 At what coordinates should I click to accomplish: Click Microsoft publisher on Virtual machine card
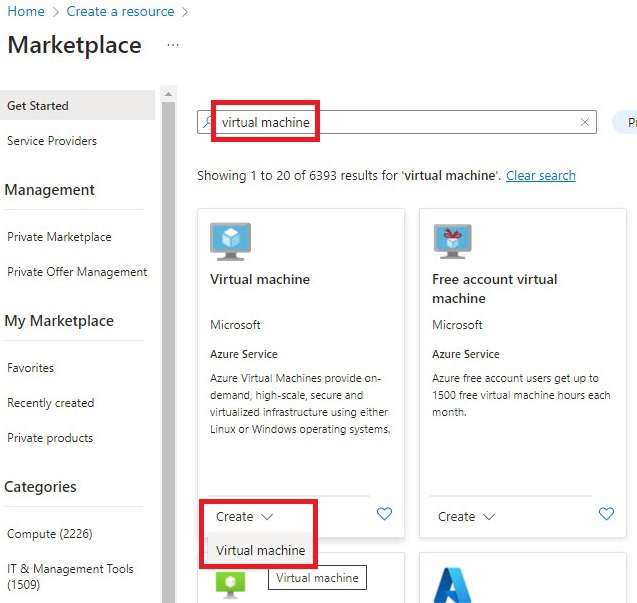click(x=235, y=325)
